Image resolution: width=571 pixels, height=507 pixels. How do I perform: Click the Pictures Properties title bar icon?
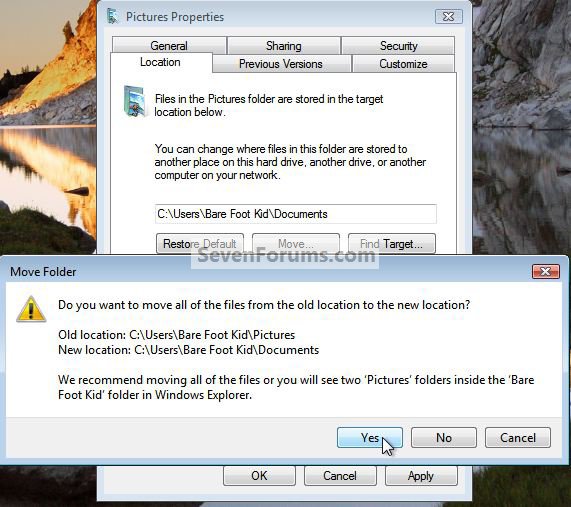pyautogui.click(x=113, y=16)
